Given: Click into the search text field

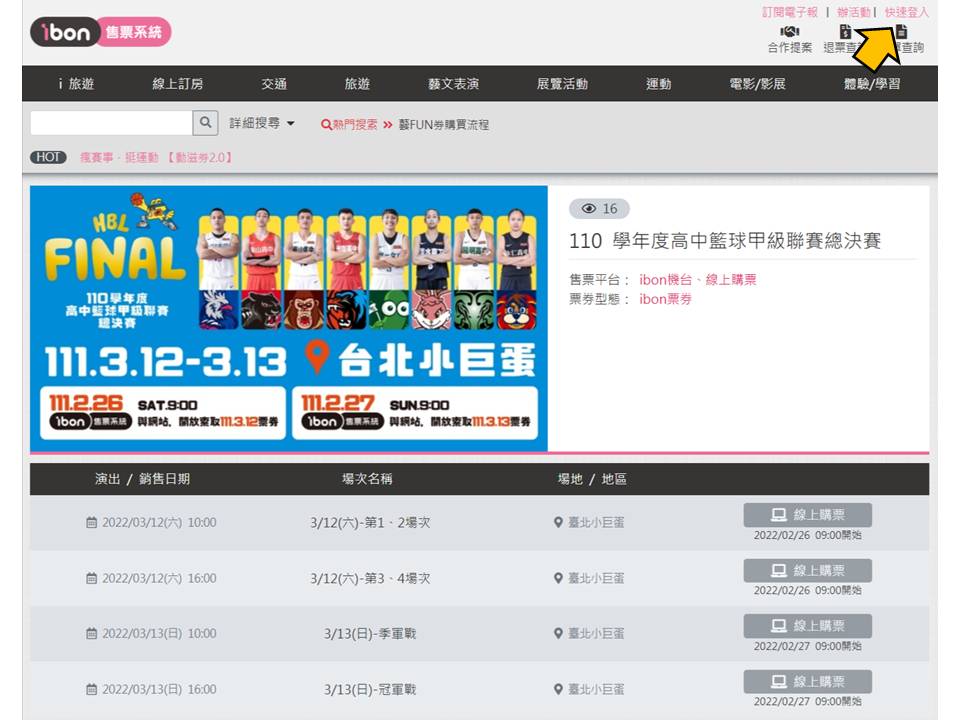Looking at the screenshot, I should click(x=111, y=123).
